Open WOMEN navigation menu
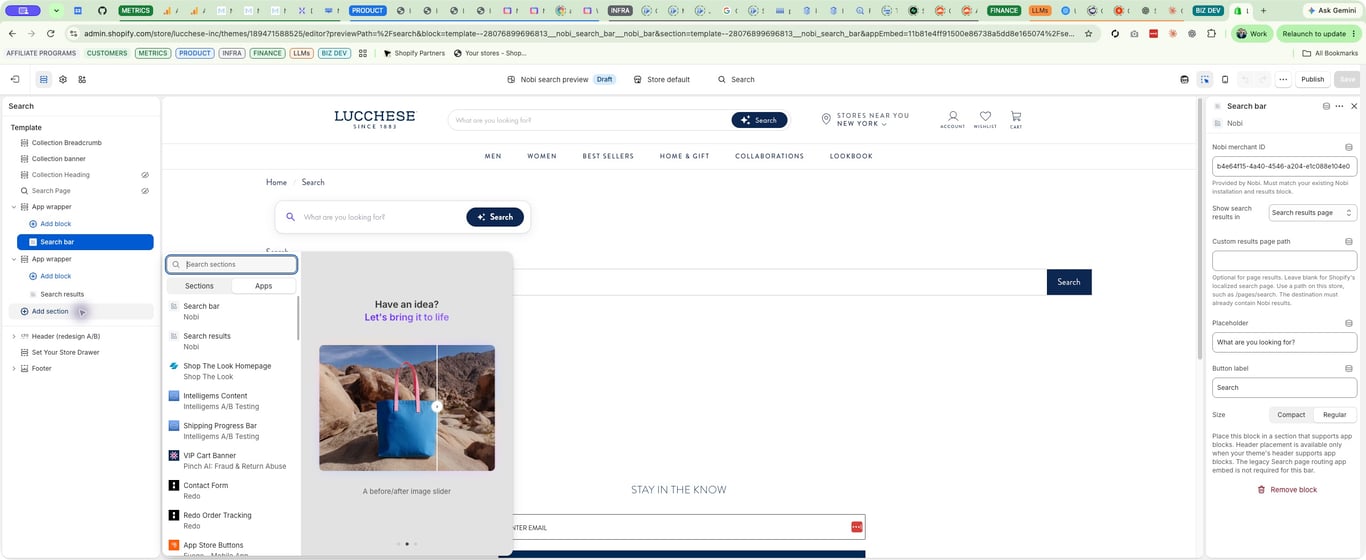The image size is (1366, 560). 542,156
